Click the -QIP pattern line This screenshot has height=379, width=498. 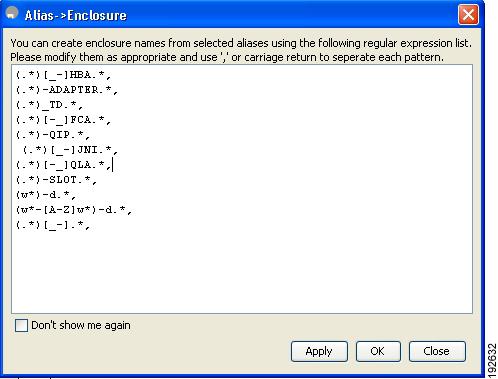[53, 135]
